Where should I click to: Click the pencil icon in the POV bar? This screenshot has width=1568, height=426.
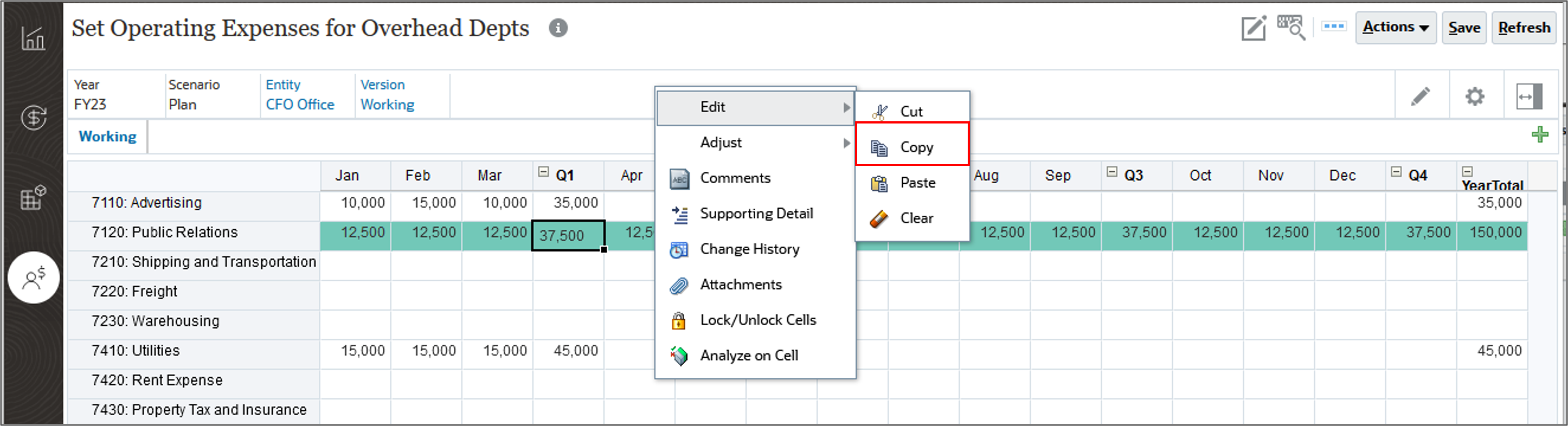(x=1421, y=96)
